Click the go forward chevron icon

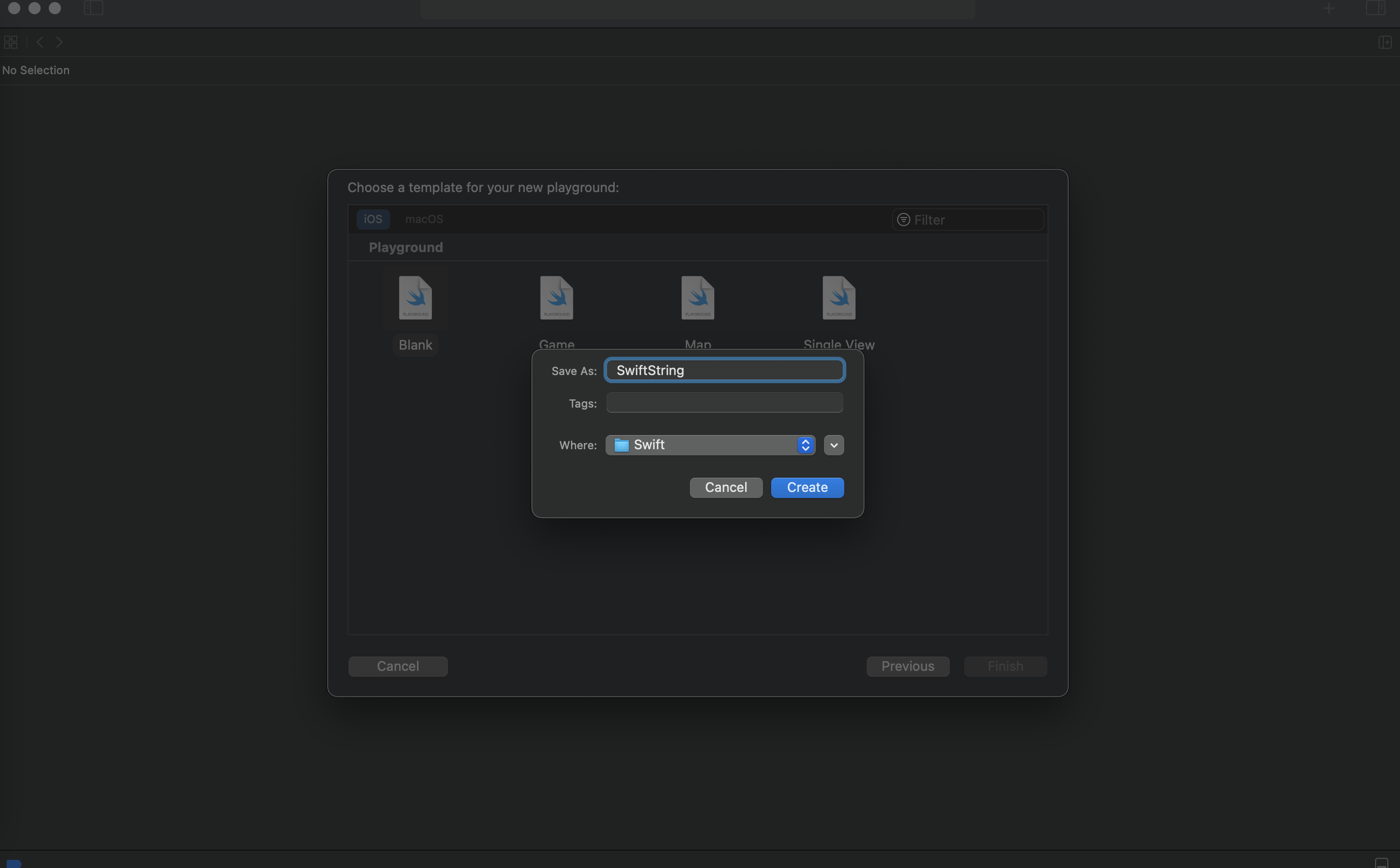(59, 43)
